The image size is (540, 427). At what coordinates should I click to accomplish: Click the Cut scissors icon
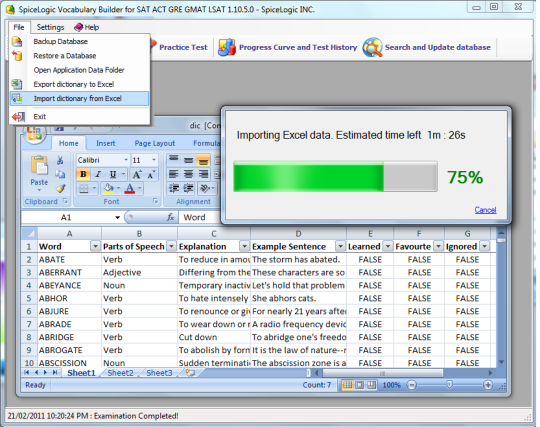coord(60,160)
